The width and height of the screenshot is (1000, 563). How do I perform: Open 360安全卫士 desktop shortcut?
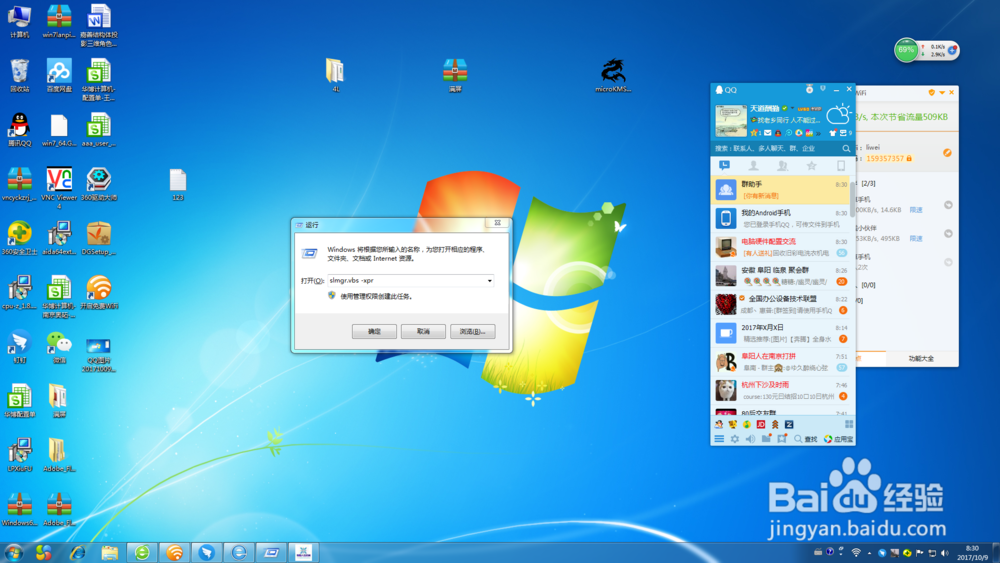(x=20, y=238)
